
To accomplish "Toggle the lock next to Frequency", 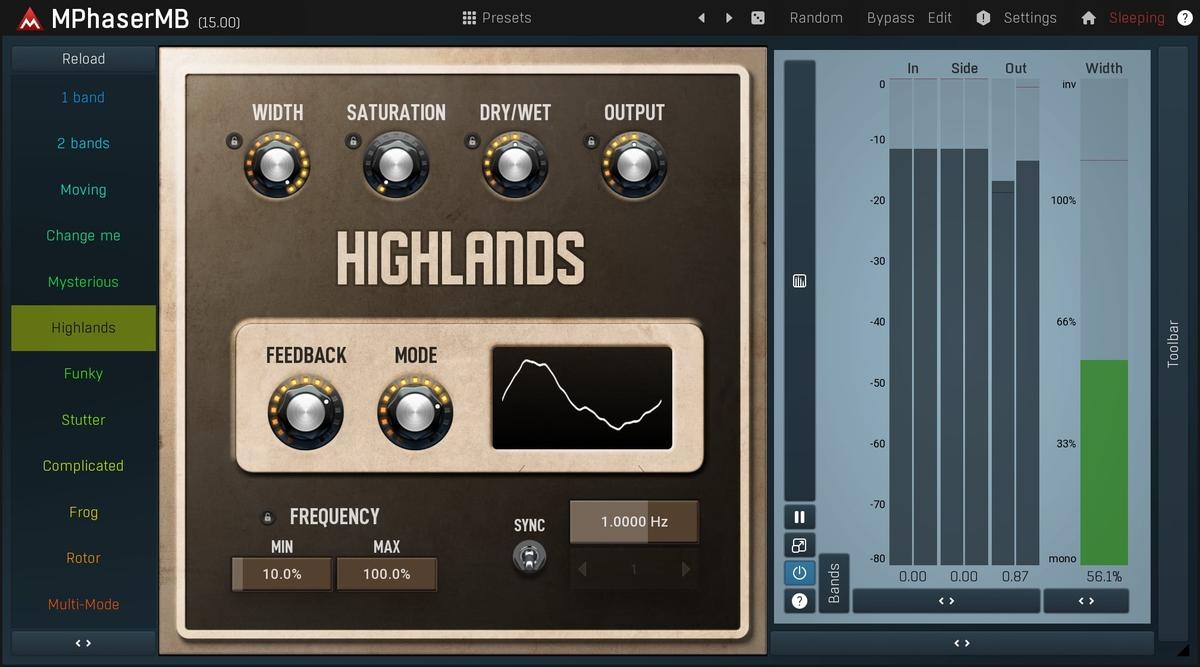I will tap(267, 517).
